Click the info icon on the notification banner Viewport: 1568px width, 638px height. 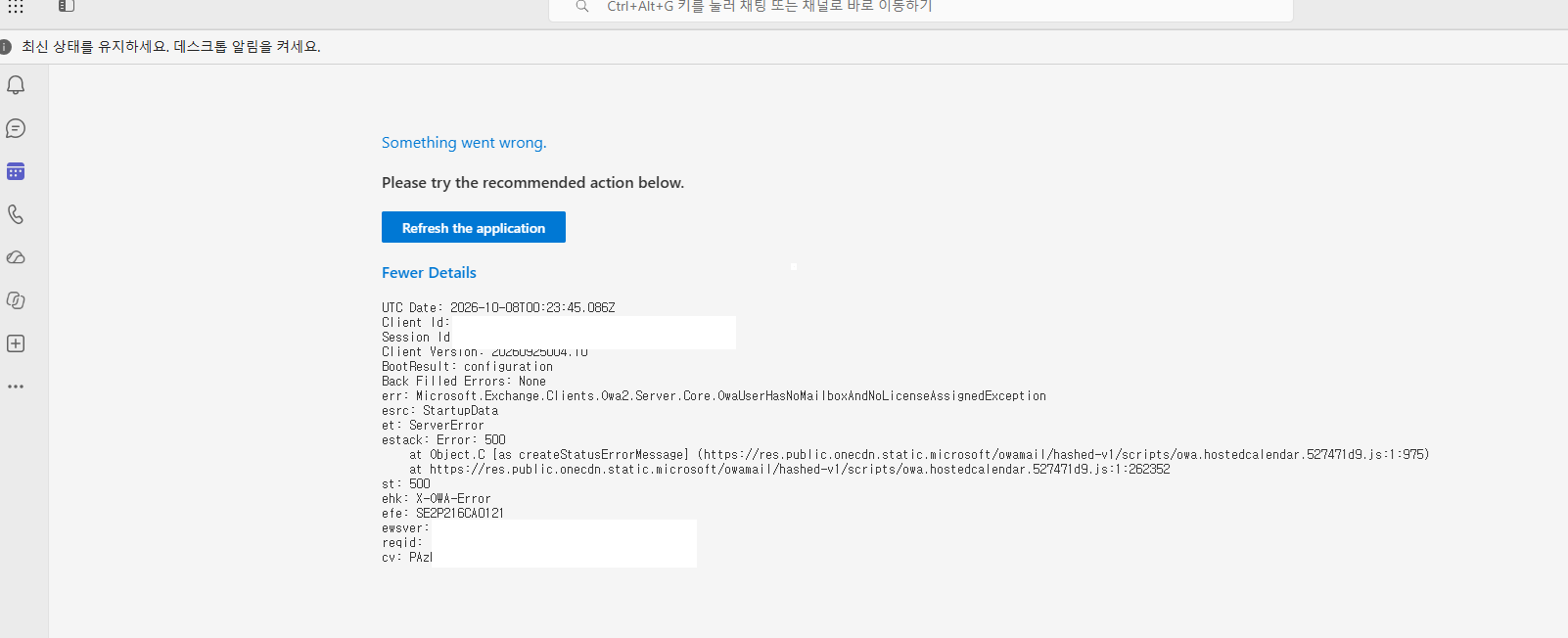pyautogui.click(x=5, y=46)
